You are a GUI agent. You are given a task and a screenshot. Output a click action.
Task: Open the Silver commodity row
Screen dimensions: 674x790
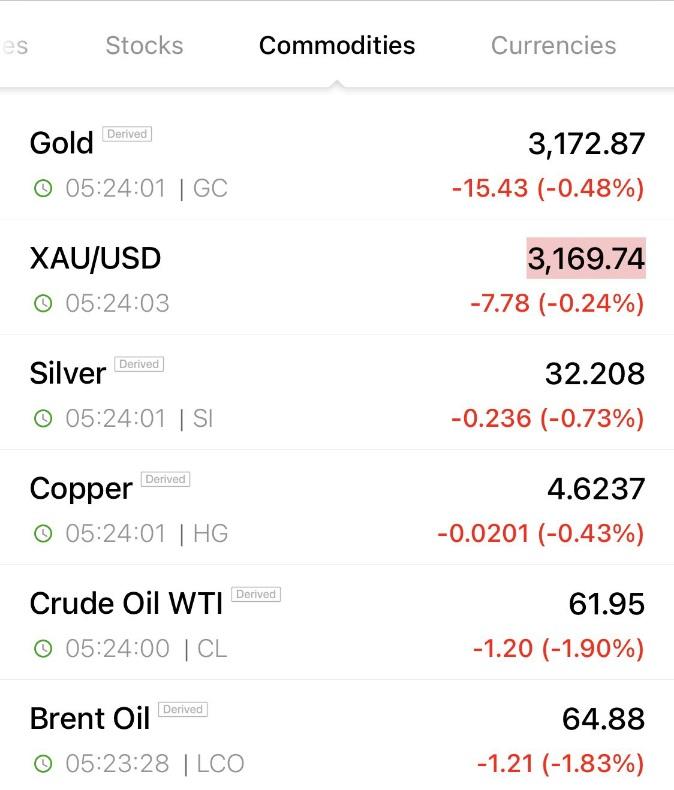pos(337,392)
